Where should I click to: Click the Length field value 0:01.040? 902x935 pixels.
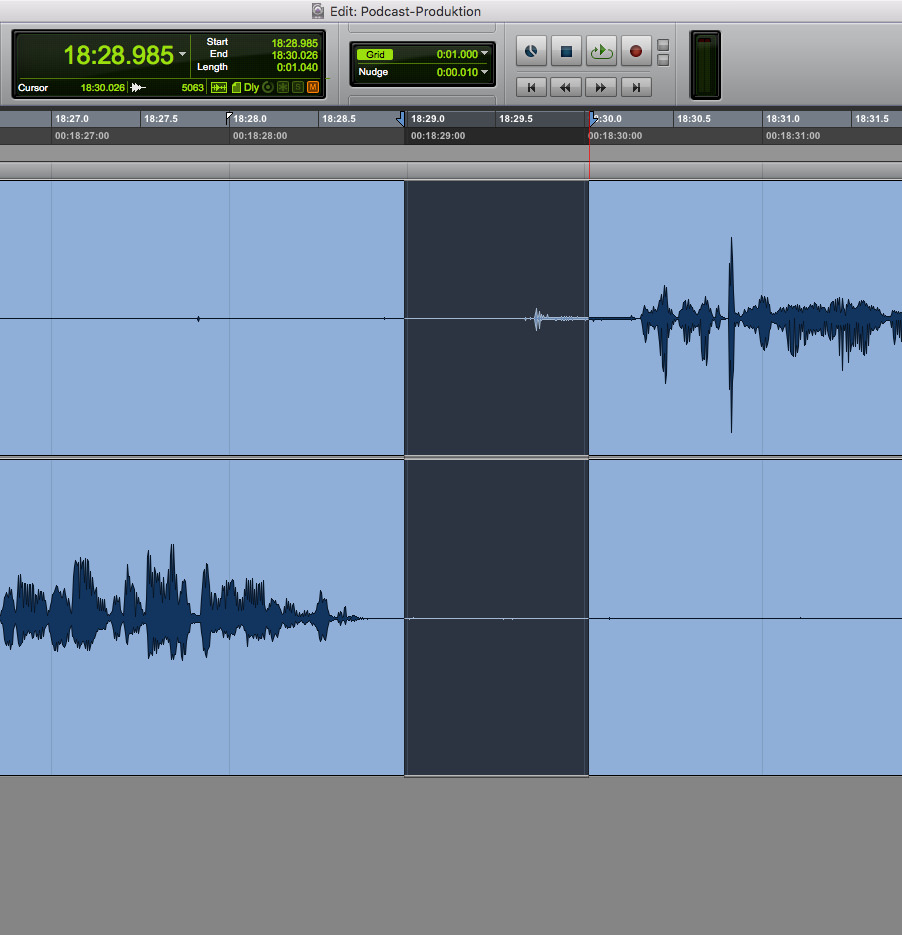297,67
